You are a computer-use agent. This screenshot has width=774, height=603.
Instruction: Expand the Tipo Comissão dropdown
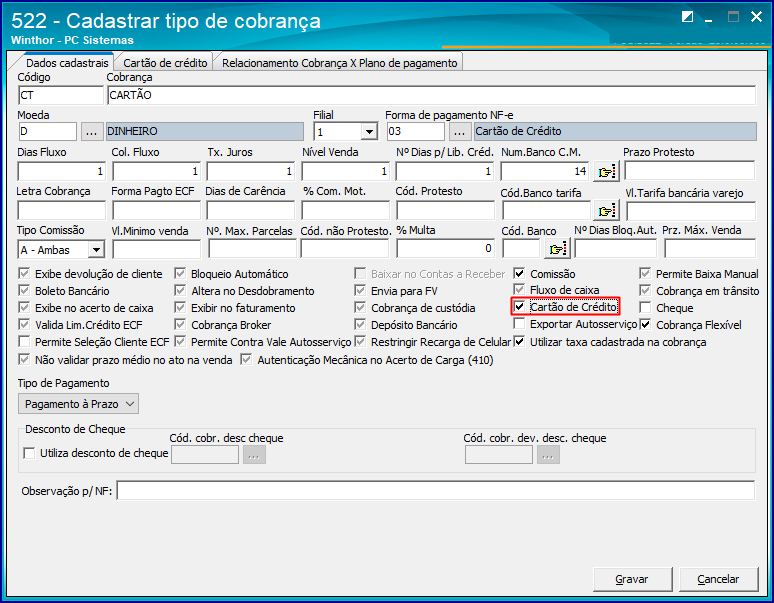pos(96,250)
